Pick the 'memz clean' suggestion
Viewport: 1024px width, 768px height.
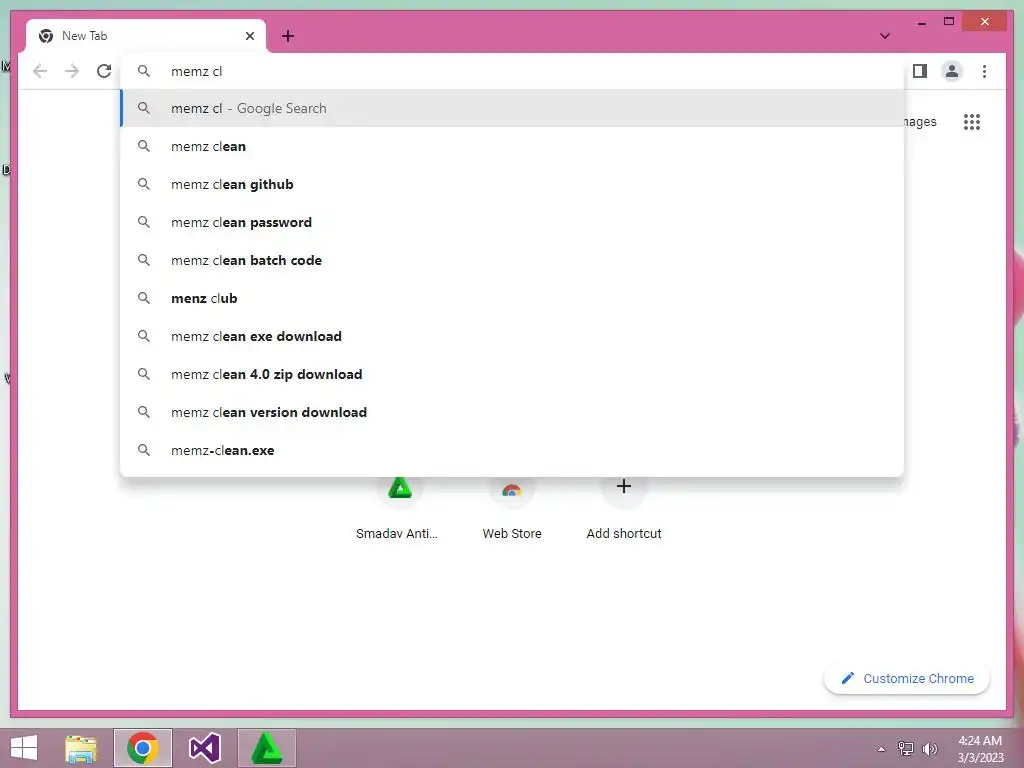tap(513, 146)
